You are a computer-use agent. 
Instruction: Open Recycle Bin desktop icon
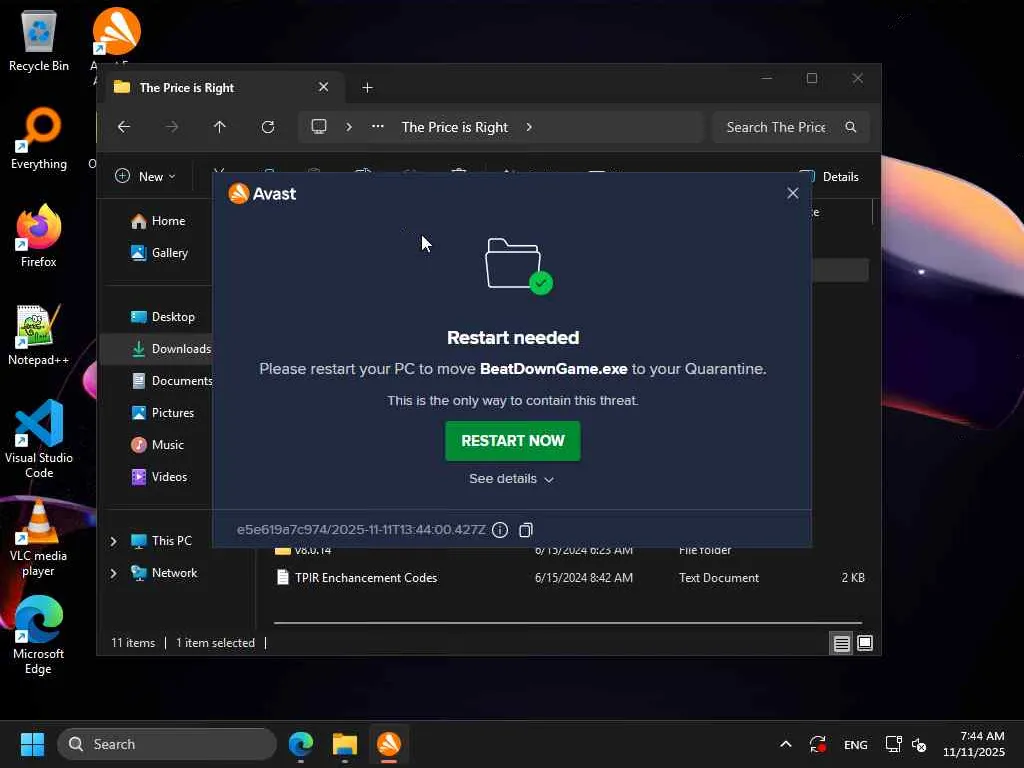click(x=39, y=41)
